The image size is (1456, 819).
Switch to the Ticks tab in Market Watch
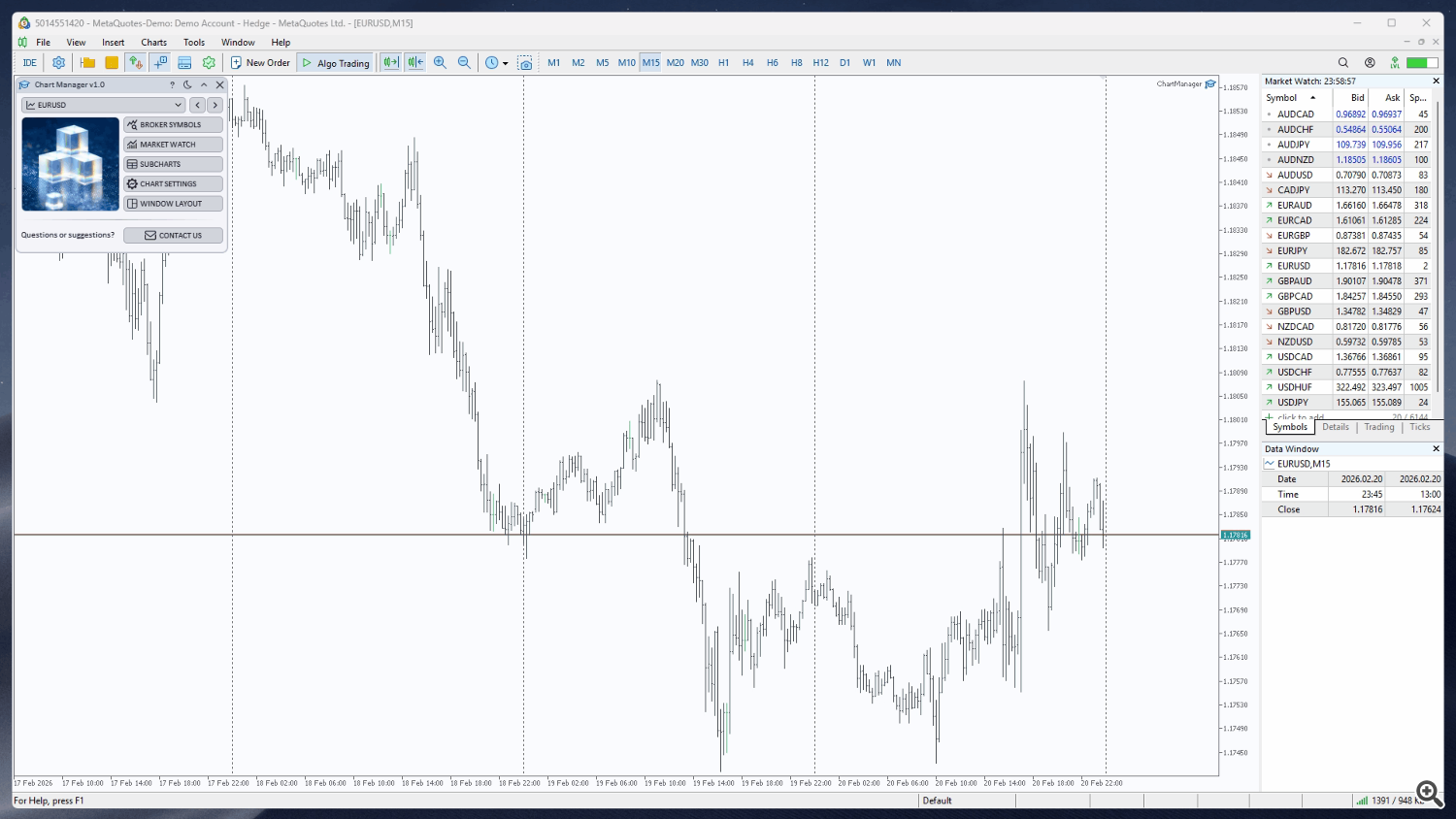[1419, 427]
